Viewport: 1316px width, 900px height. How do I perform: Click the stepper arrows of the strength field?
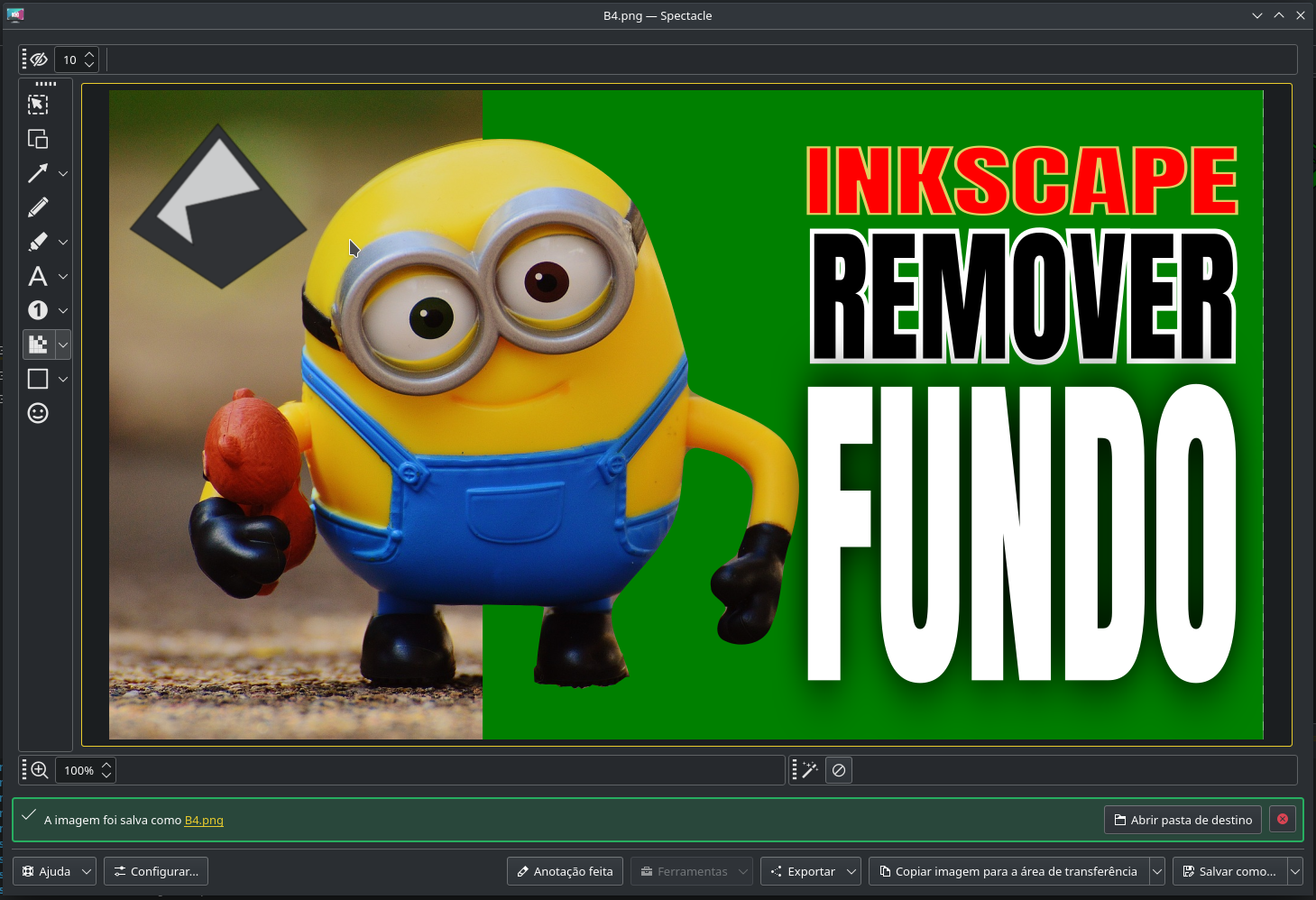click(x=89, y=60)
